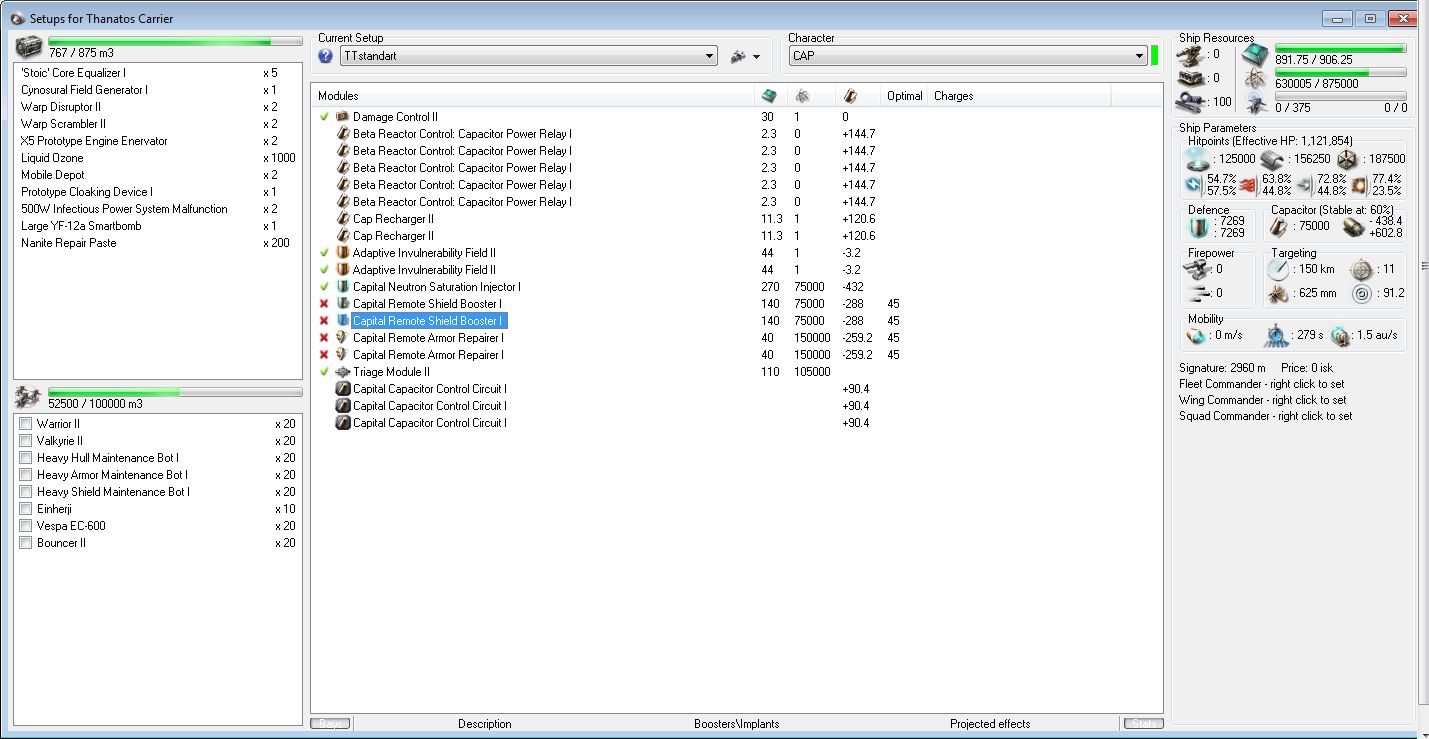Image resolution: width=1429 pixels, height=739 pixels.
Task: Click the CPU usage bar in Ship Resources
Action: pyautogui.click(x=1340, y=48)
